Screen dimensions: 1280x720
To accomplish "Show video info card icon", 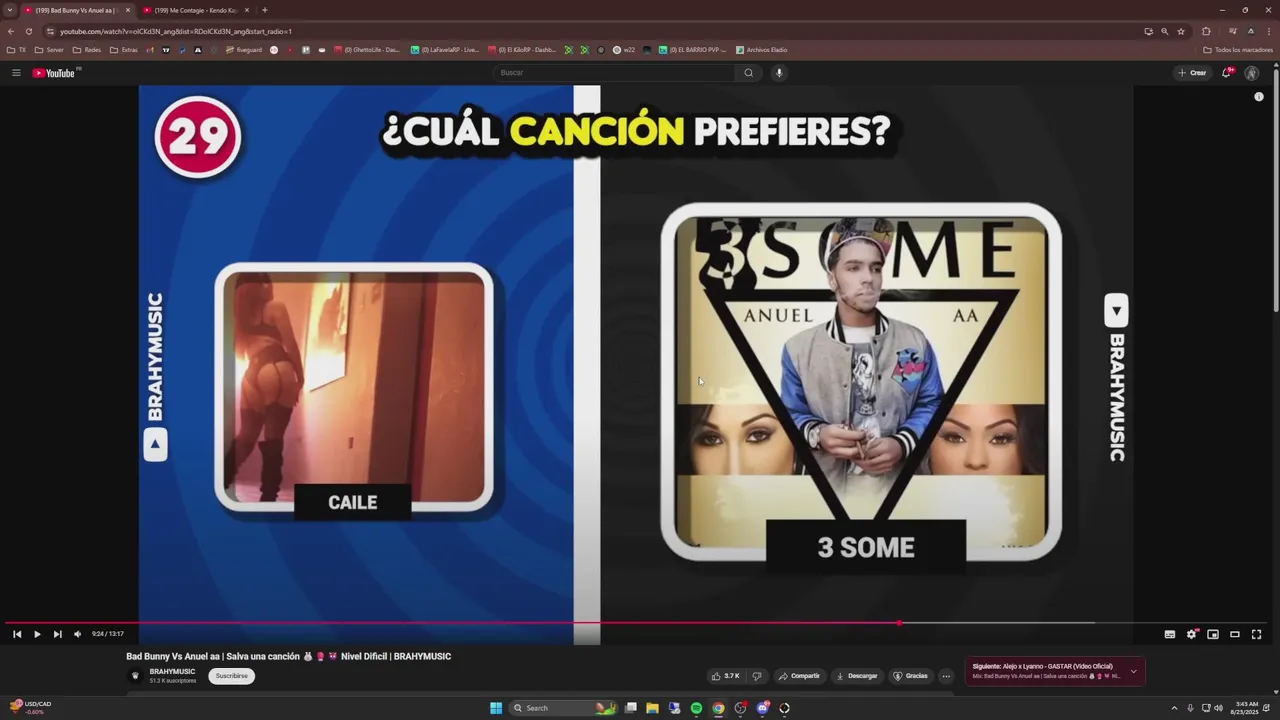I will [x=1259, y=97].
